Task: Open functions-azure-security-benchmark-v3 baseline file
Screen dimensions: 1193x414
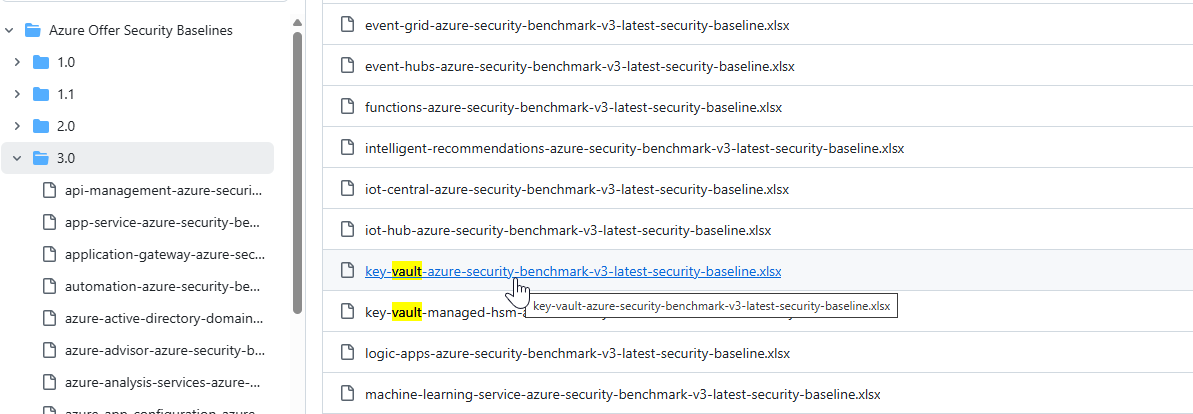Action: pos(573,107)
